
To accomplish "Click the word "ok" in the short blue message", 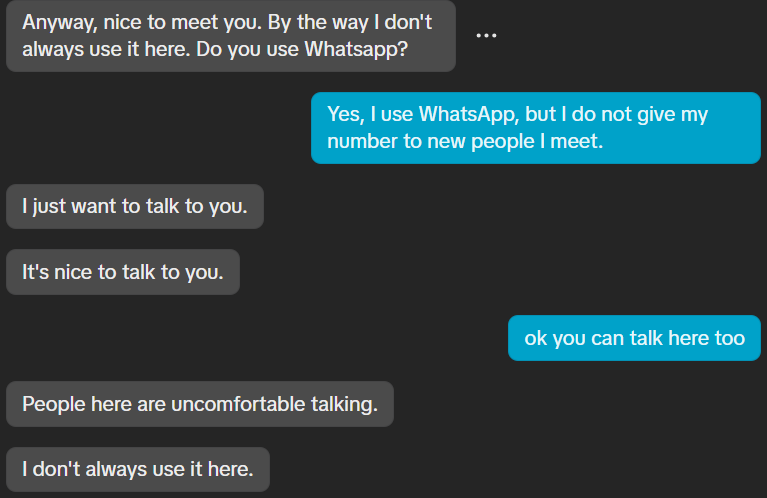I will pos(536,339).
